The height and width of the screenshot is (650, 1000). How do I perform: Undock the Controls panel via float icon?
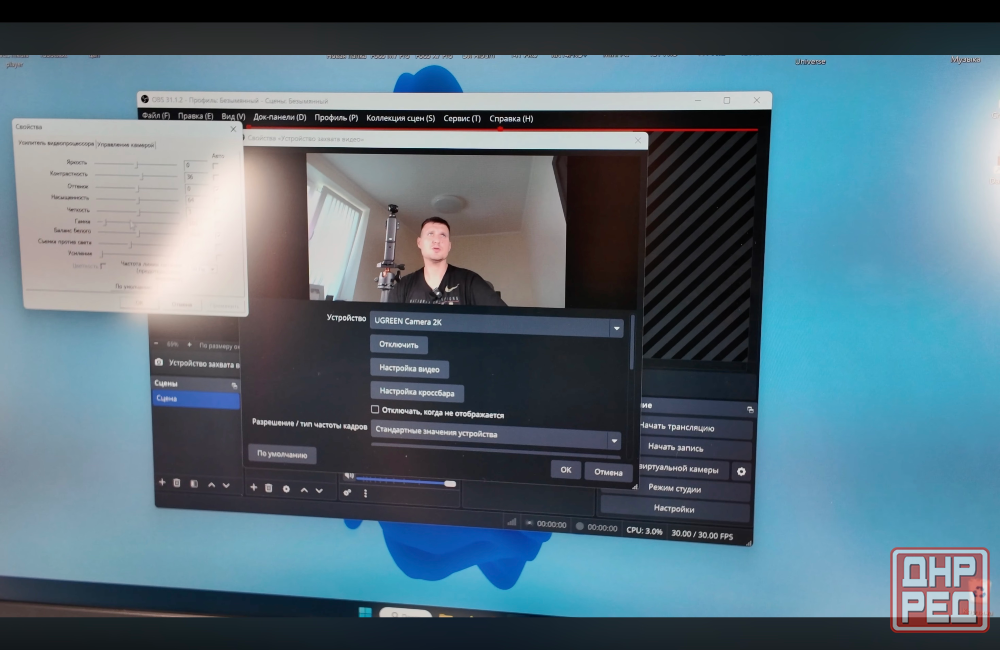[750, 409]
